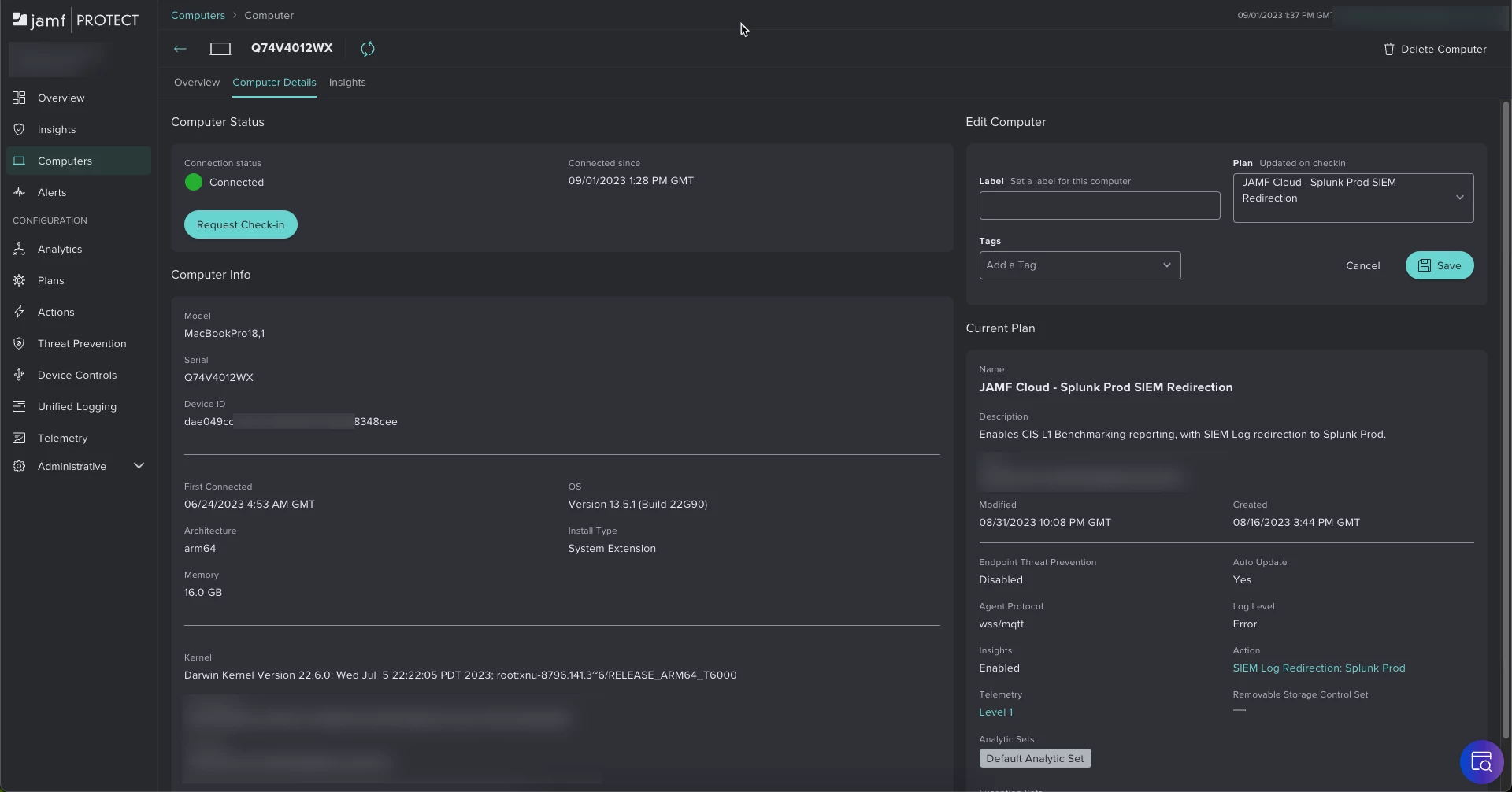
Task: Switch to the Overview tab
Action: (197, 82)
